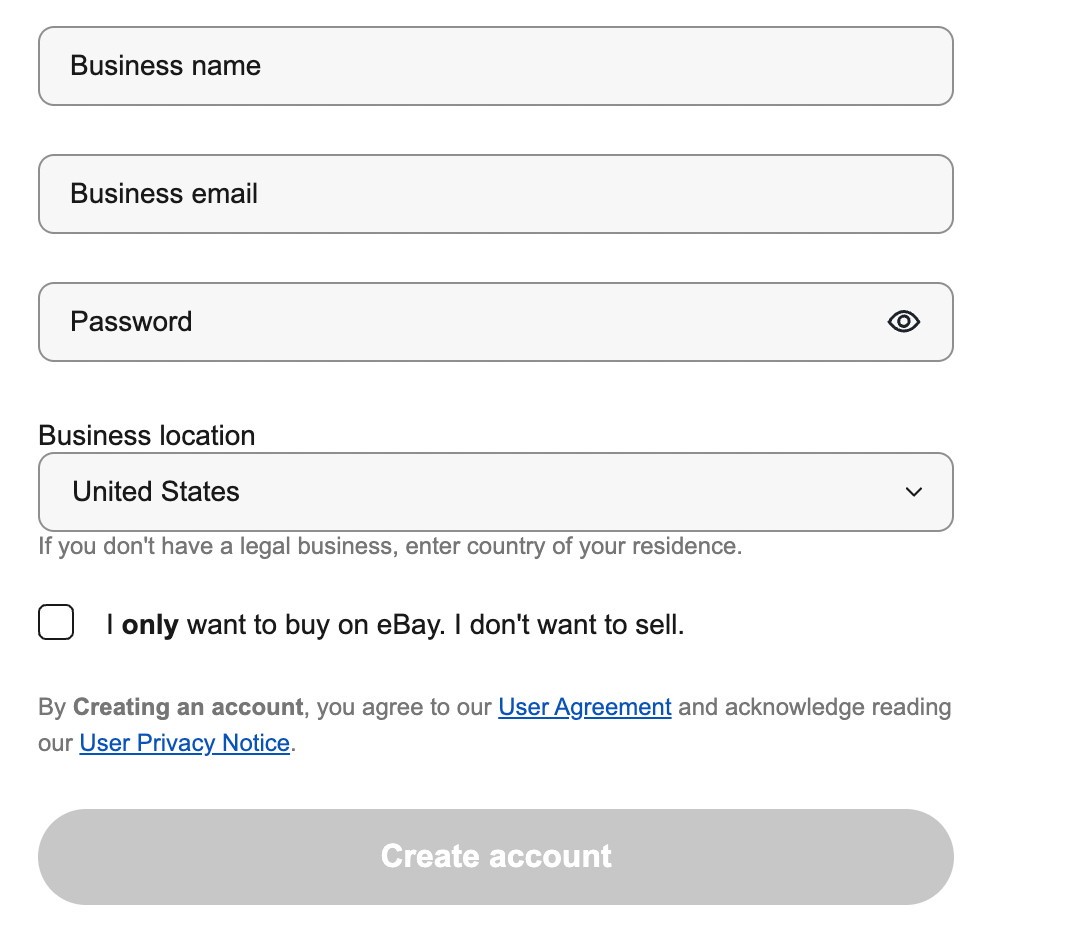Click "I don't want to sell" text
The width and height of the screenshot is (1078, 944).
[569, 625]
